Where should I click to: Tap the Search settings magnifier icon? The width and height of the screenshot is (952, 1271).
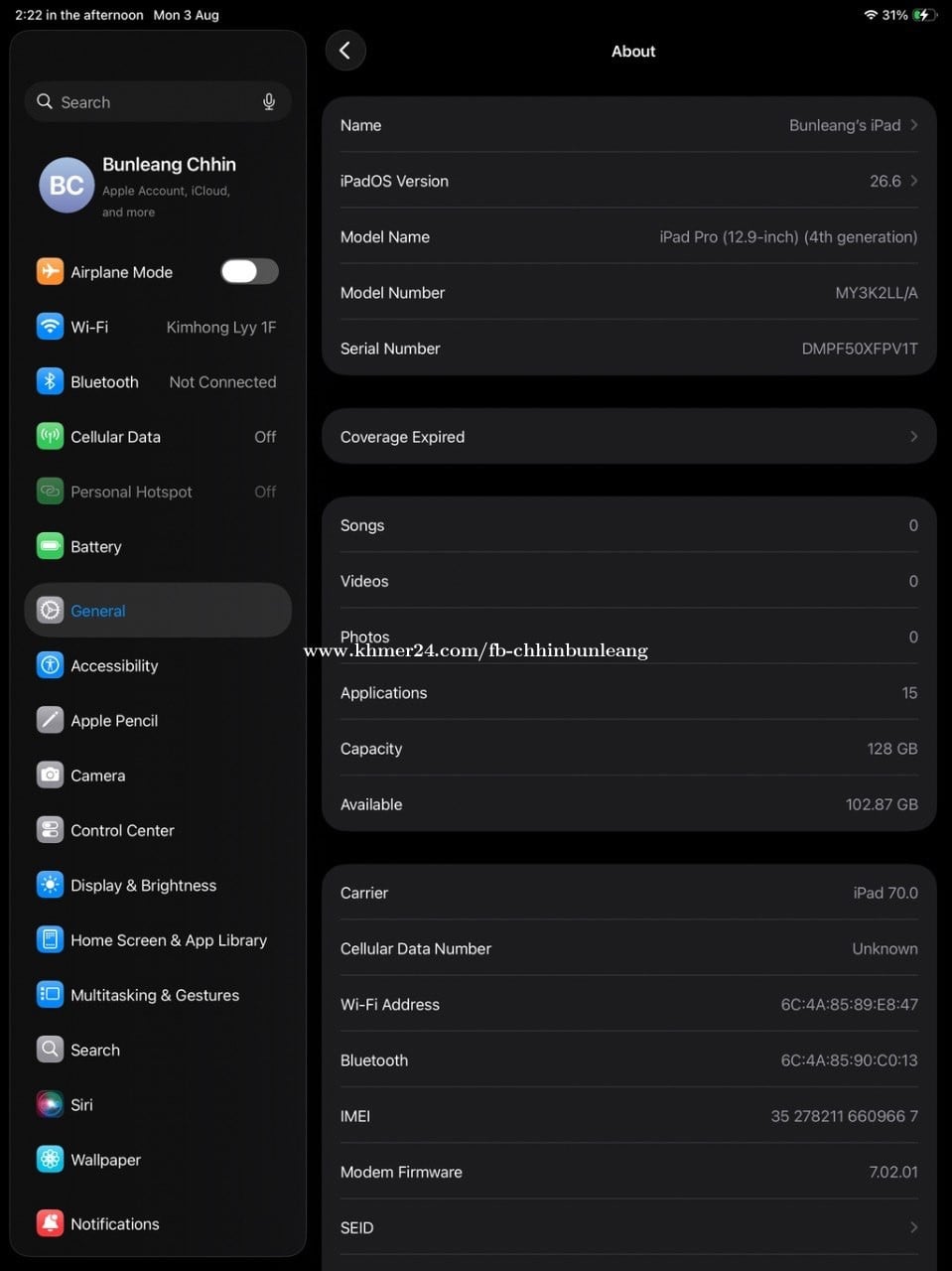[x=50, y=1050]
